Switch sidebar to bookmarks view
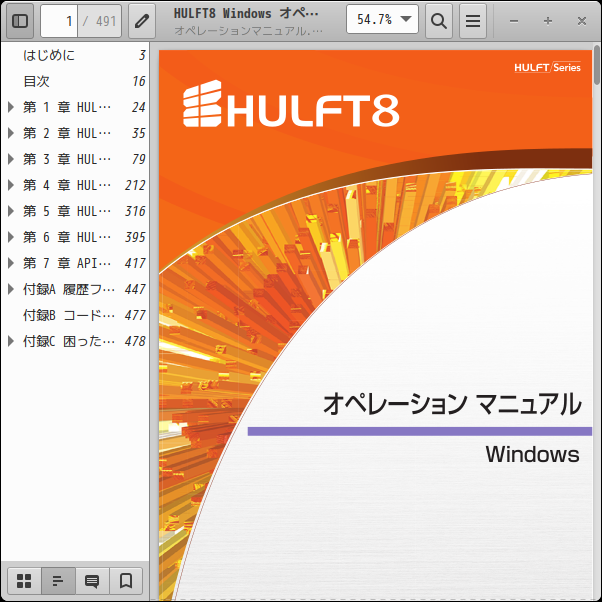 (x=126, y=581)
